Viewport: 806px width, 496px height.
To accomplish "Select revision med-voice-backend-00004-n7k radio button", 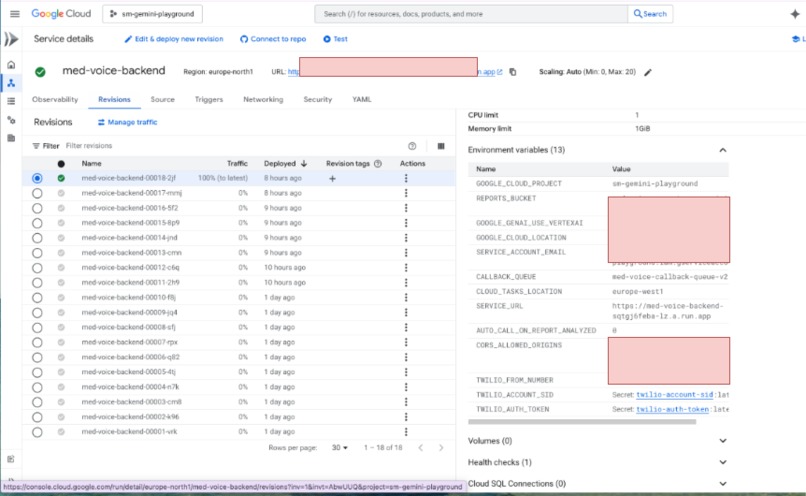I will [x=37, y=387].
